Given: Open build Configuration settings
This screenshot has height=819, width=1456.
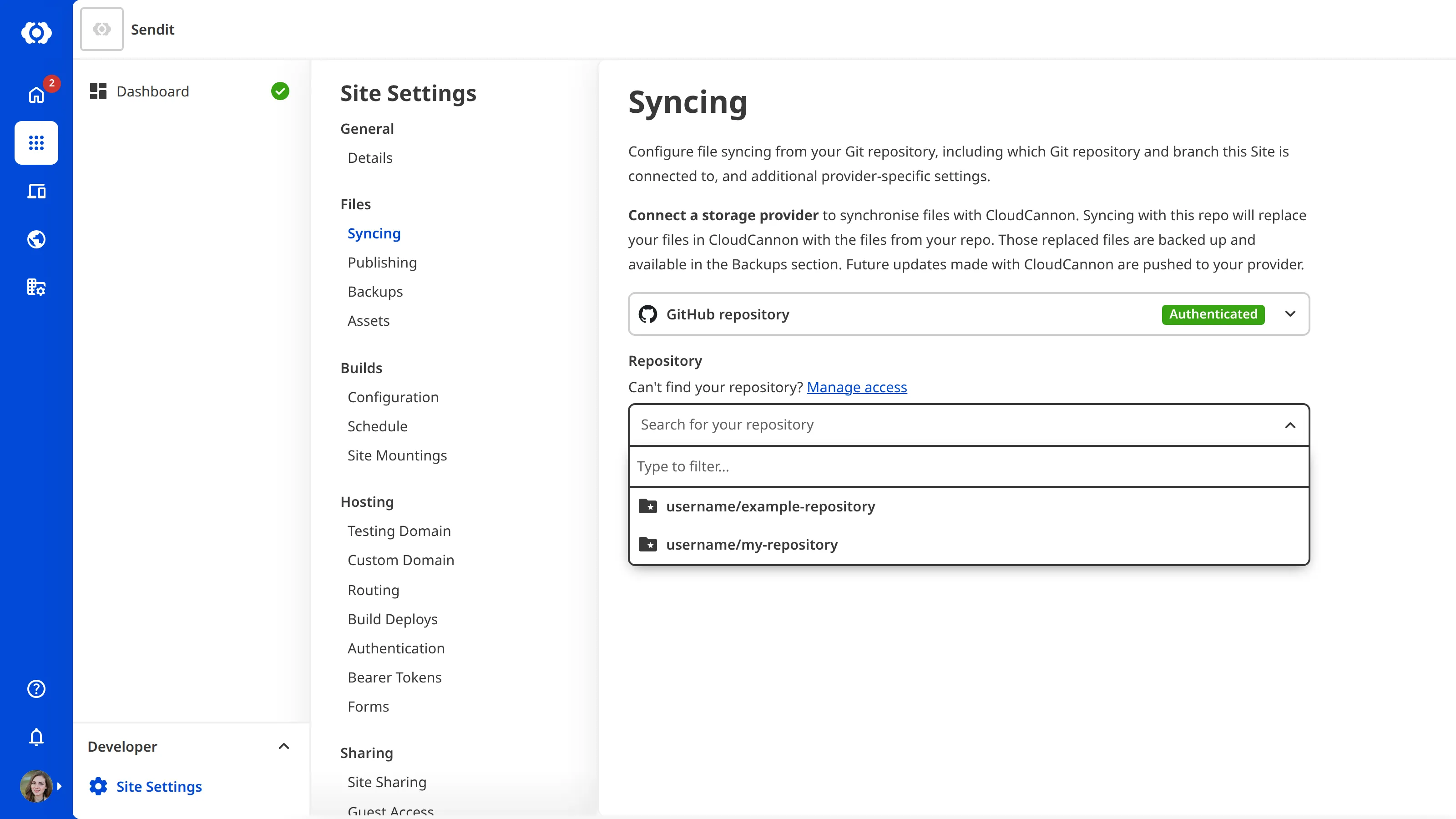Looking at the screenshot, I should [x=393, y=397].
